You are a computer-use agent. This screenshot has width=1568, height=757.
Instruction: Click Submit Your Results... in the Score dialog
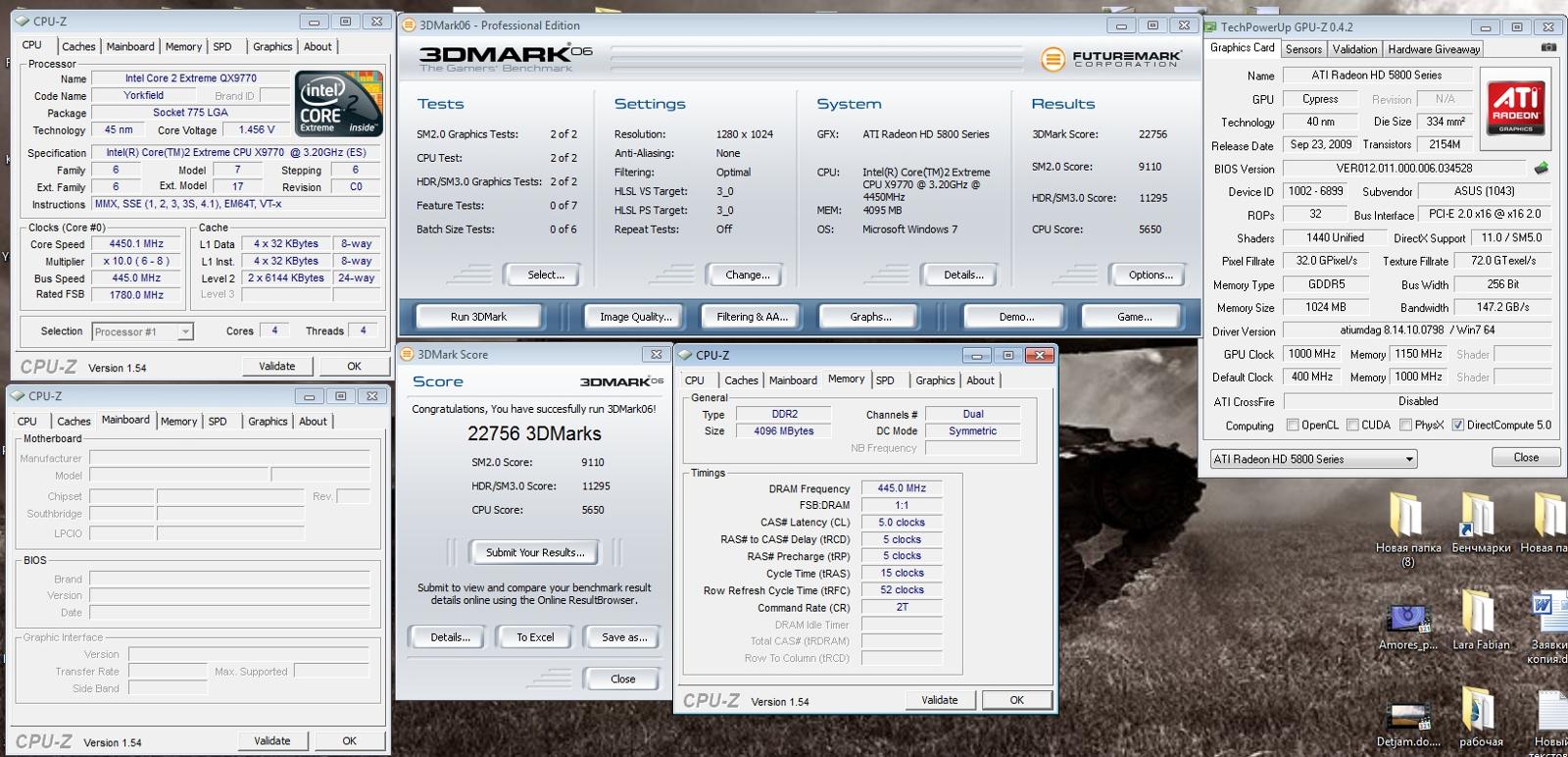pos(535,552)
